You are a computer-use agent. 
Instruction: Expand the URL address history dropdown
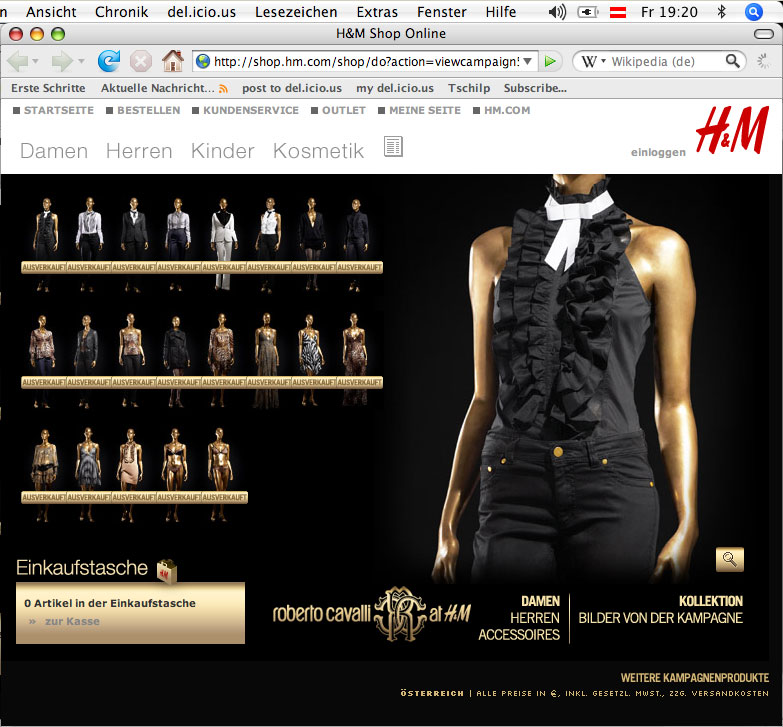coord(529,61)
